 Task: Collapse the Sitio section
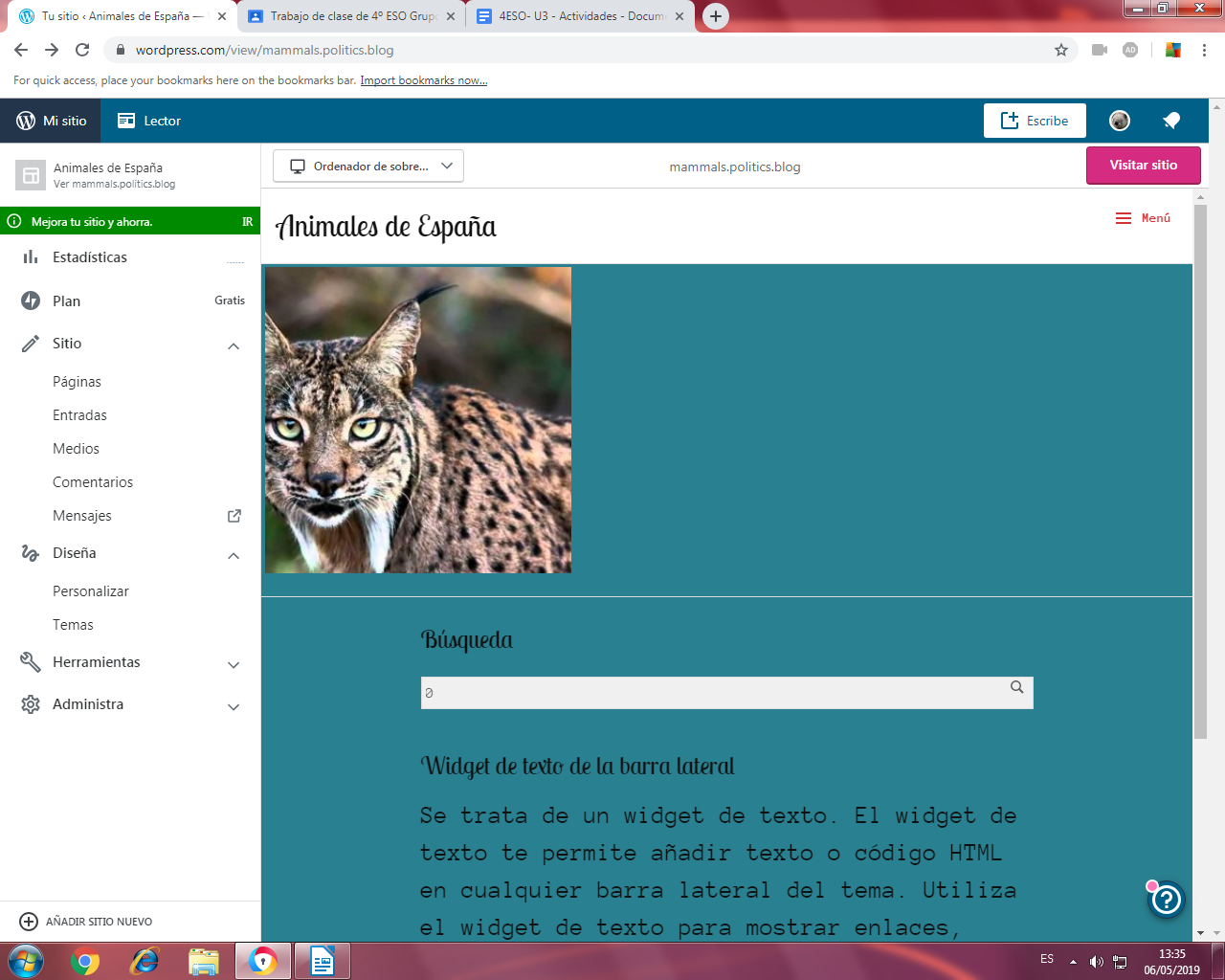click(x=234, y=345)
